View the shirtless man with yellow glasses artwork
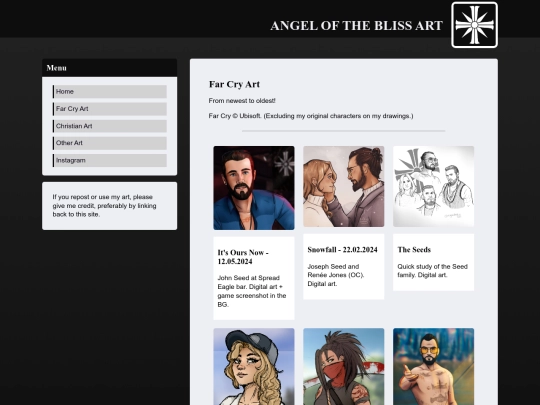 tap(434, 366)
